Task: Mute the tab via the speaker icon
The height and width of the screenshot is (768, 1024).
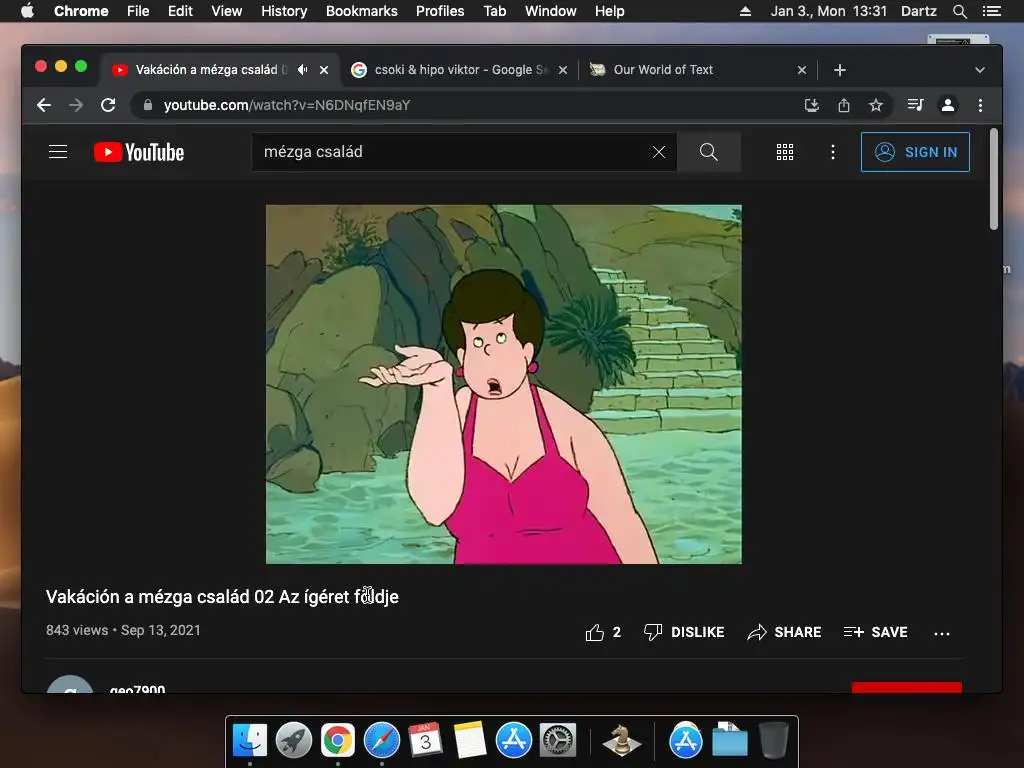Action: click(302, 69)
